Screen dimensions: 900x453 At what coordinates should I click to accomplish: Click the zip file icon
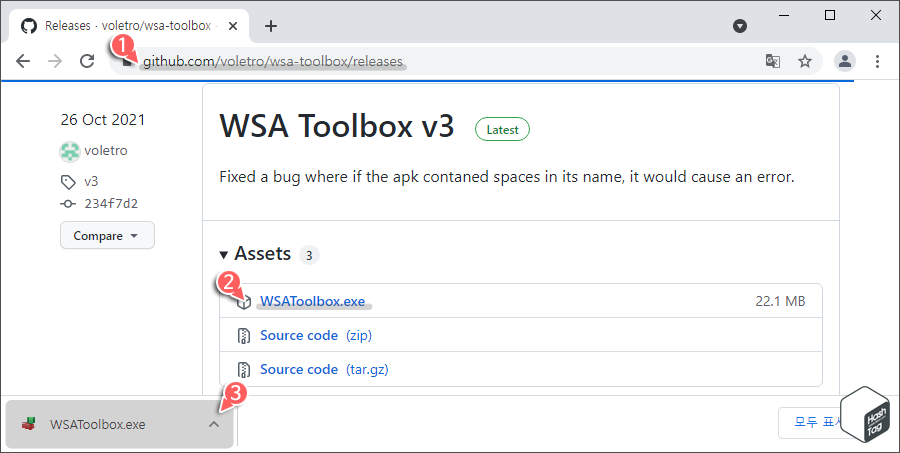[x=244, y=336]
